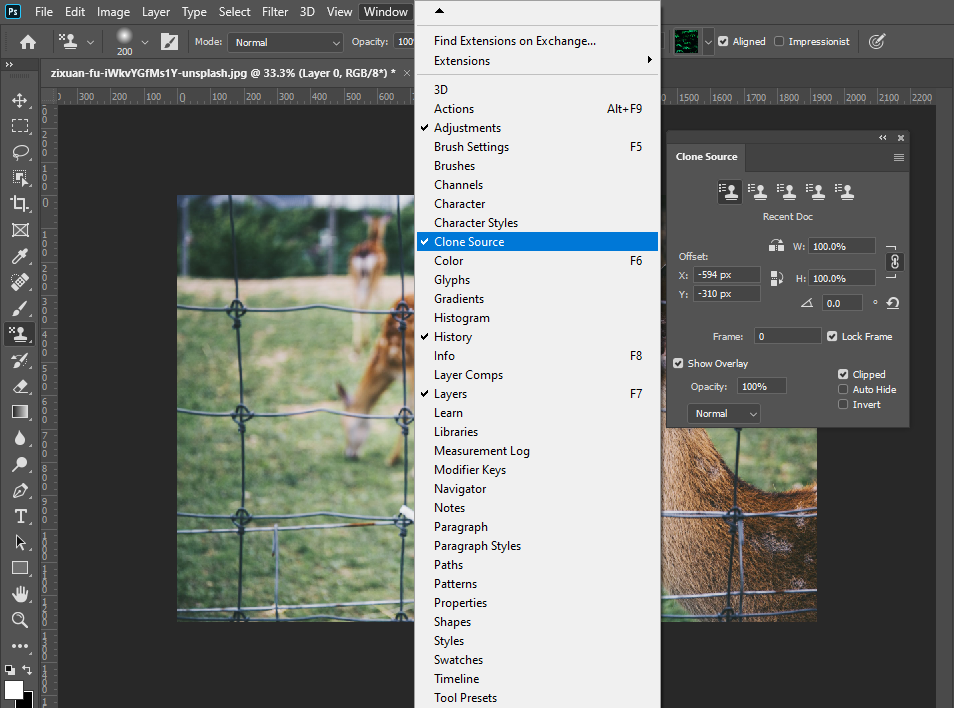Image resolution: width=954 pixels, height=708 pixels.
Task: Open the brush preset picker arrow
Action: (x=145, y=42)
